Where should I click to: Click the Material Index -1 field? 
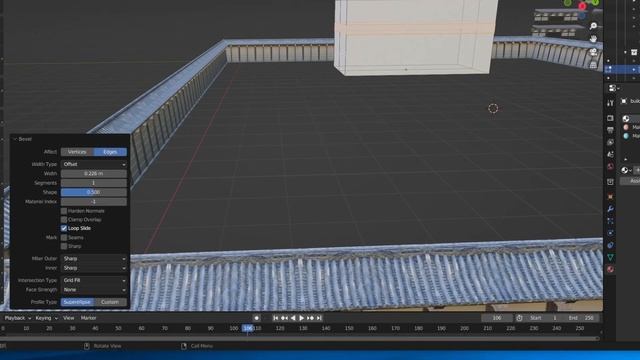(94, 202)
